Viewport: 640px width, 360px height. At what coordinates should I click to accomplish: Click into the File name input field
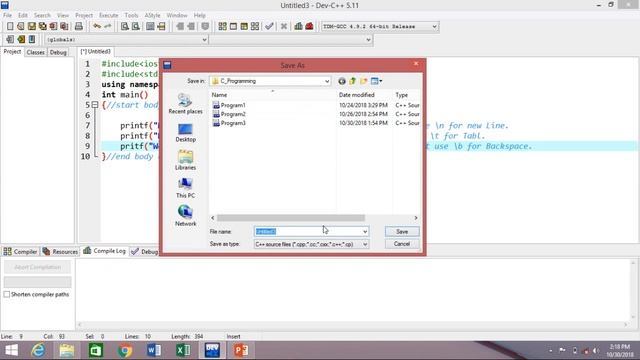coord(308,231)
